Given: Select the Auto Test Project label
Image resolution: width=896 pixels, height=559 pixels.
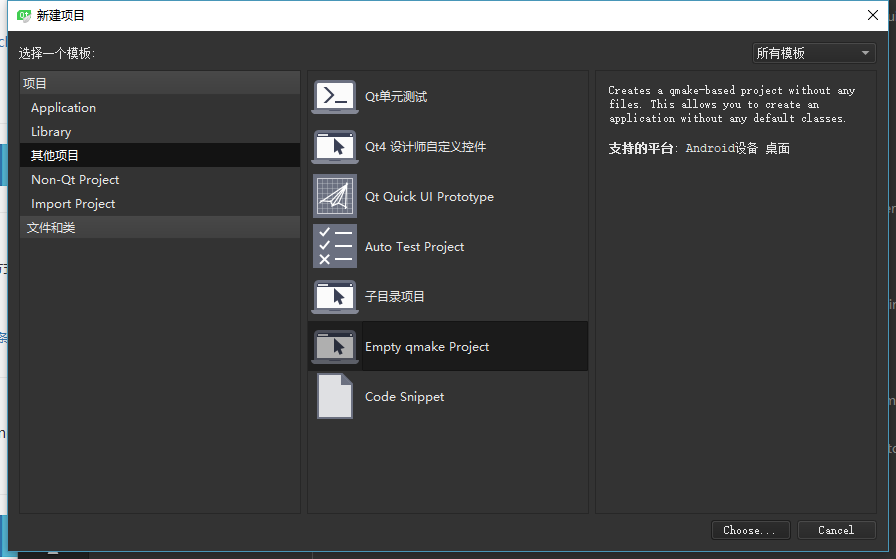Looking at the screenshot, I should coord(414,246).
